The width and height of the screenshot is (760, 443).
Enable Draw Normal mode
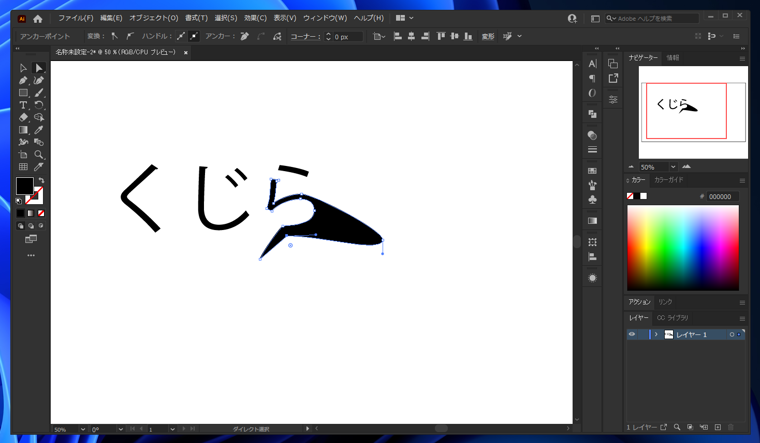20,226
